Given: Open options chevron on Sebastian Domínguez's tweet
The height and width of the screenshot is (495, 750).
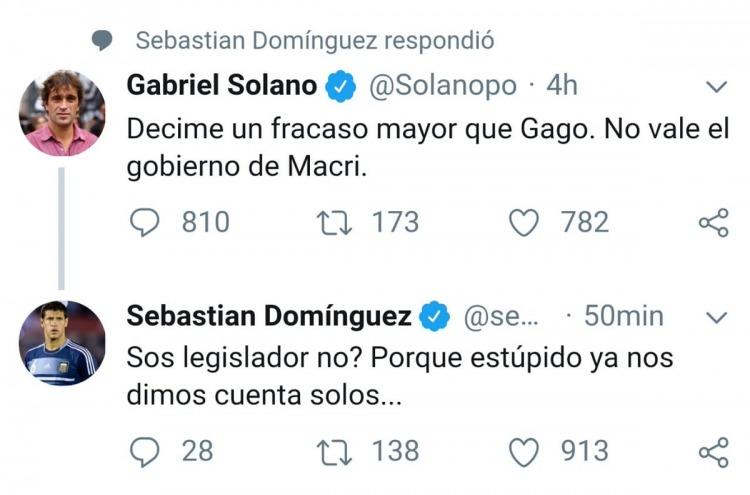Looking at the screenshot, I should 717,318.
